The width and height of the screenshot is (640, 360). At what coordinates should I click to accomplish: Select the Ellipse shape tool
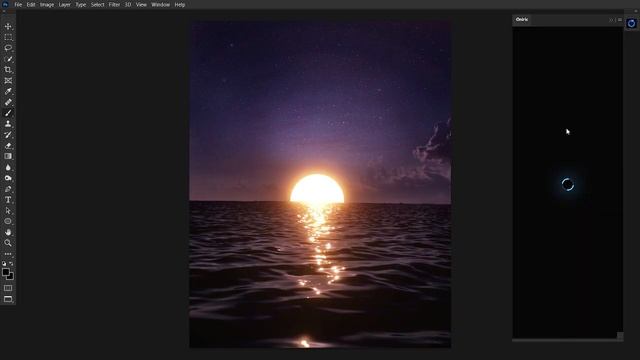pos(8,221)
